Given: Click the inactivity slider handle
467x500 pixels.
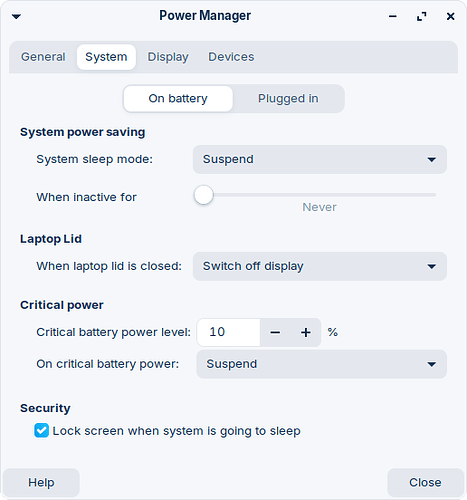Looking at the screenshot, I should (x=203, y=195).
